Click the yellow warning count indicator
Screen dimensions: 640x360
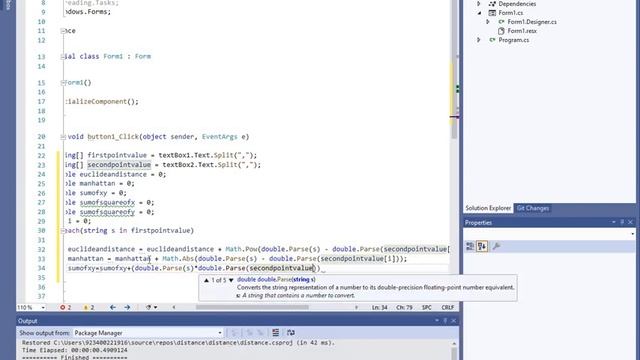89,307
